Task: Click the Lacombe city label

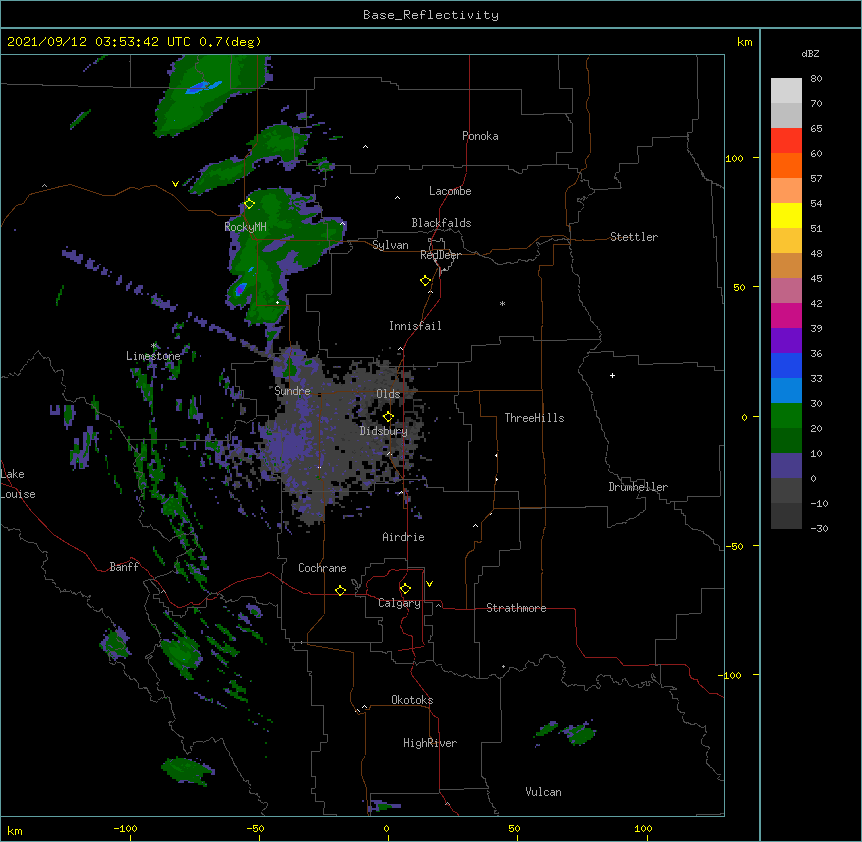Action: 450,191
